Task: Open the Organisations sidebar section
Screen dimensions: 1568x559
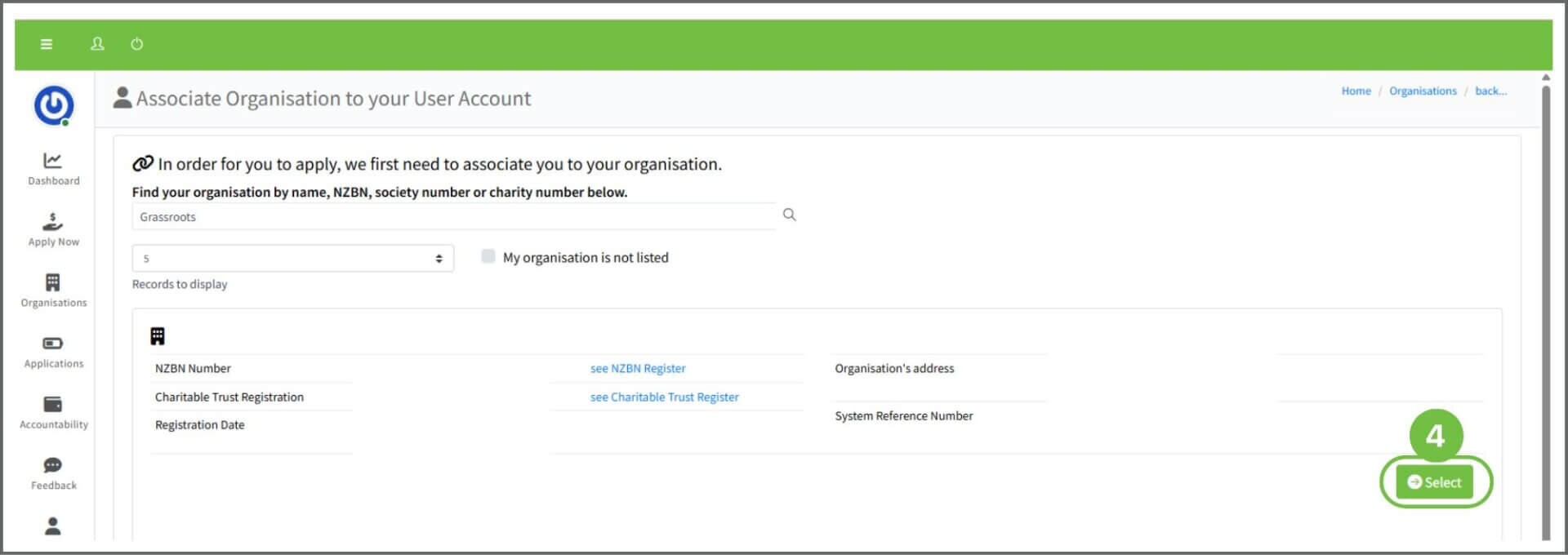Action: tap(54, 291)
